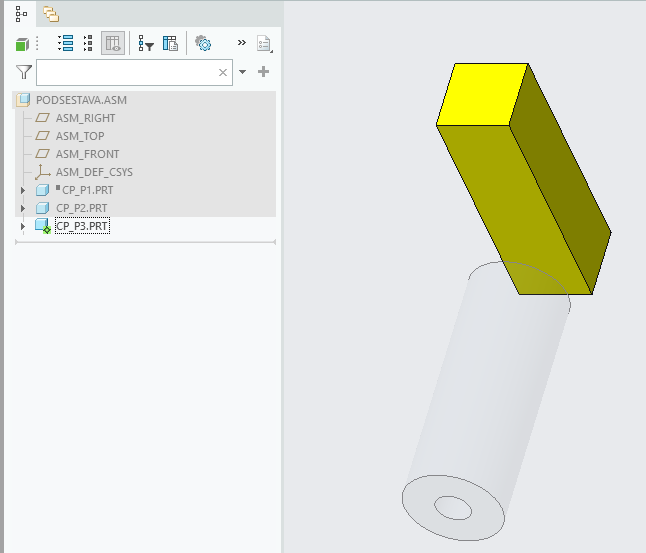Click the plus add filter button
The width and height of the screenshot is (646, 553).
tap(264, 72)
